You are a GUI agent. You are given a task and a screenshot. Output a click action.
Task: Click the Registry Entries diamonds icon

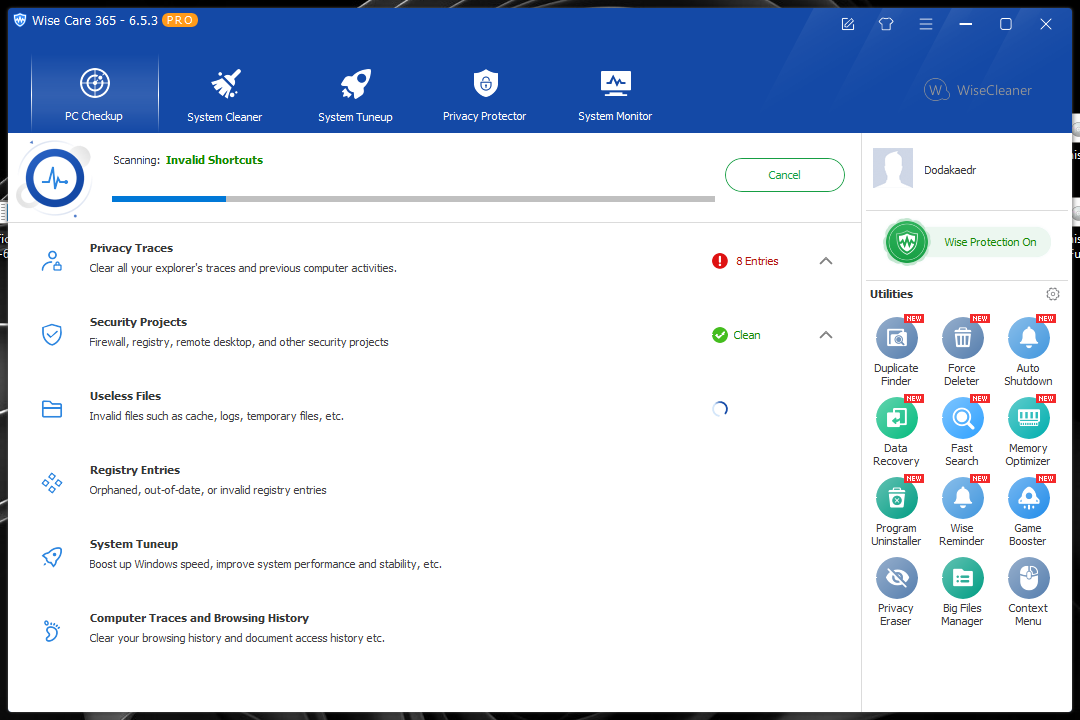[52, 483]
